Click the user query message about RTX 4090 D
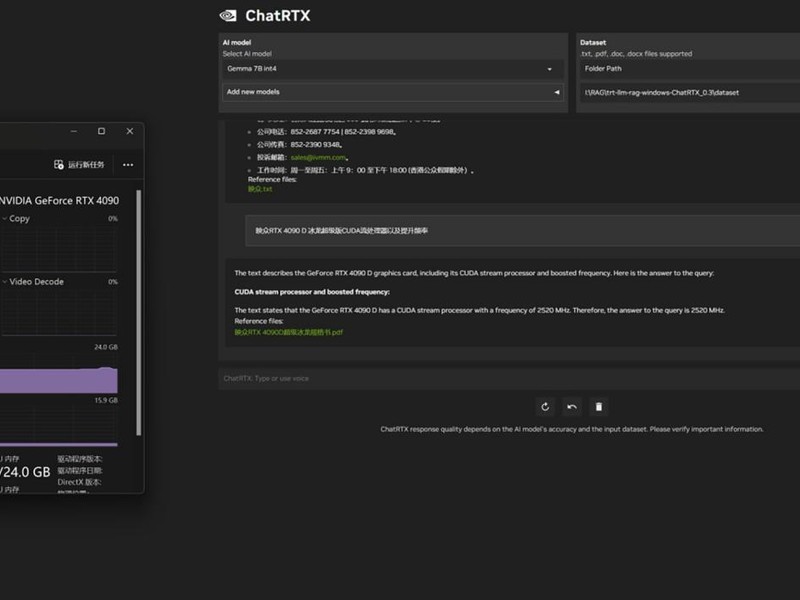The width and height of the screenshot is (800, 600). pos(522,231)
